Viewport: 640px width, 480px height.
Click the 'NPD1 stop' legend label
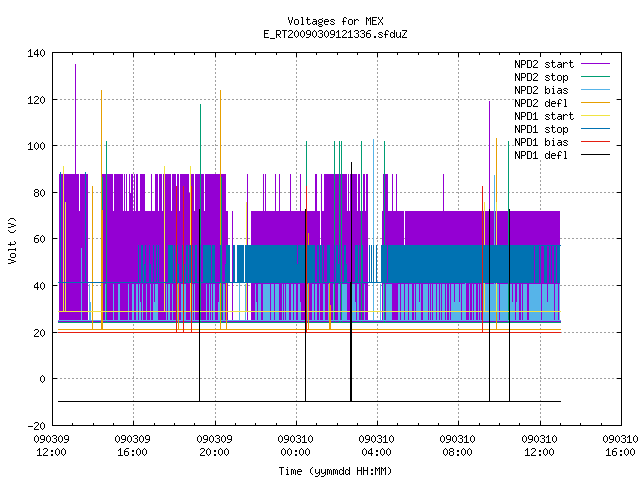(x=541, y=129)
